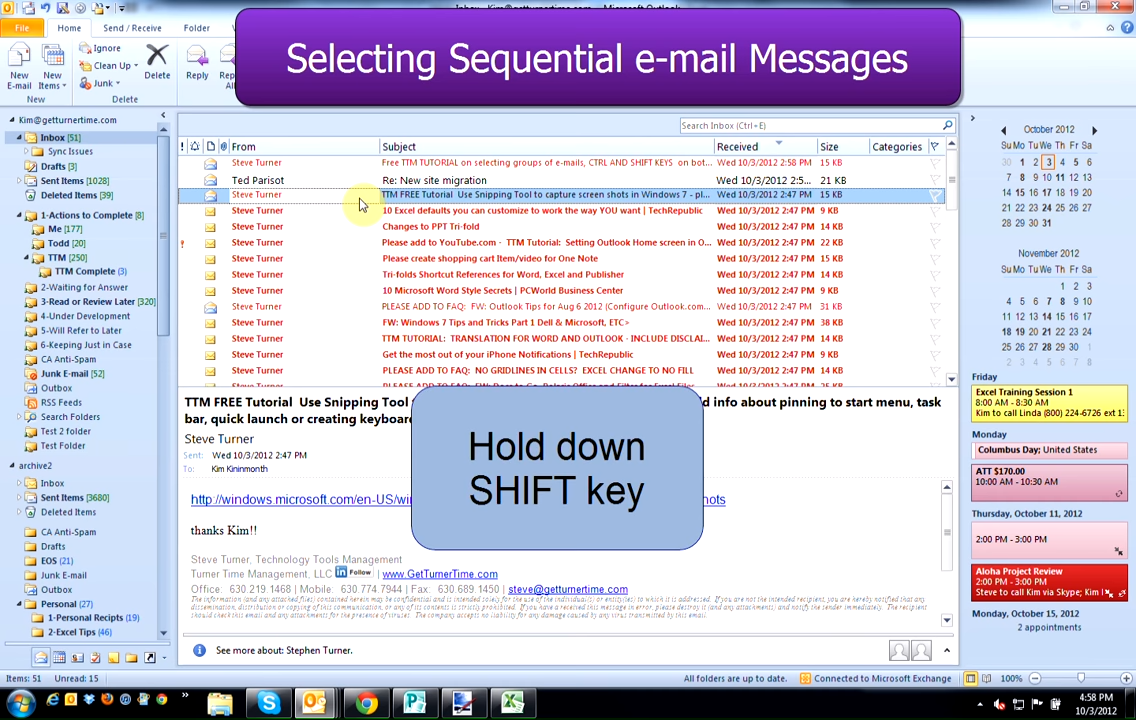Open the www.GetTurnerTime.com link

[440, 574]
